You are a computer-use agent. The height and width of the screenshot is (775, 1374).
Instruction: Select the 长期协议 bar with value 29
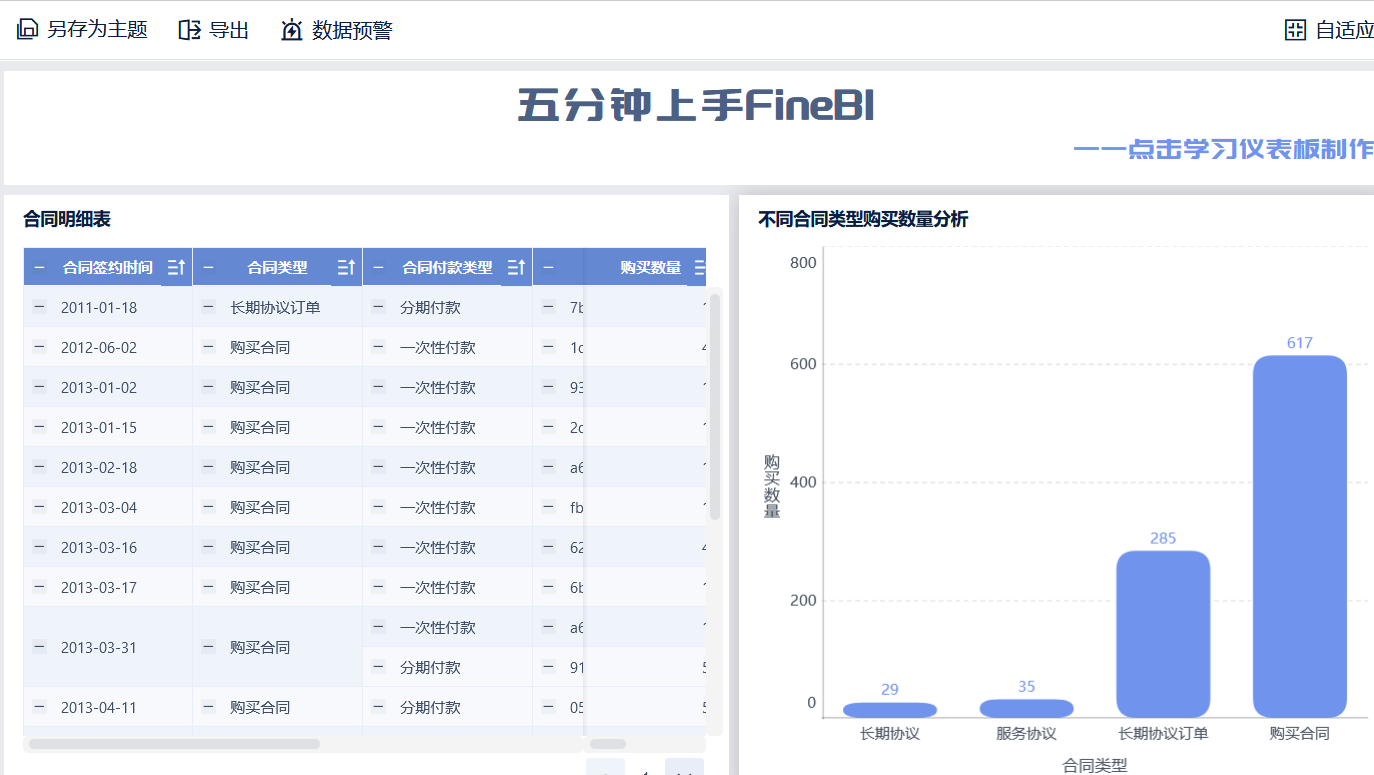pos(890,710)
